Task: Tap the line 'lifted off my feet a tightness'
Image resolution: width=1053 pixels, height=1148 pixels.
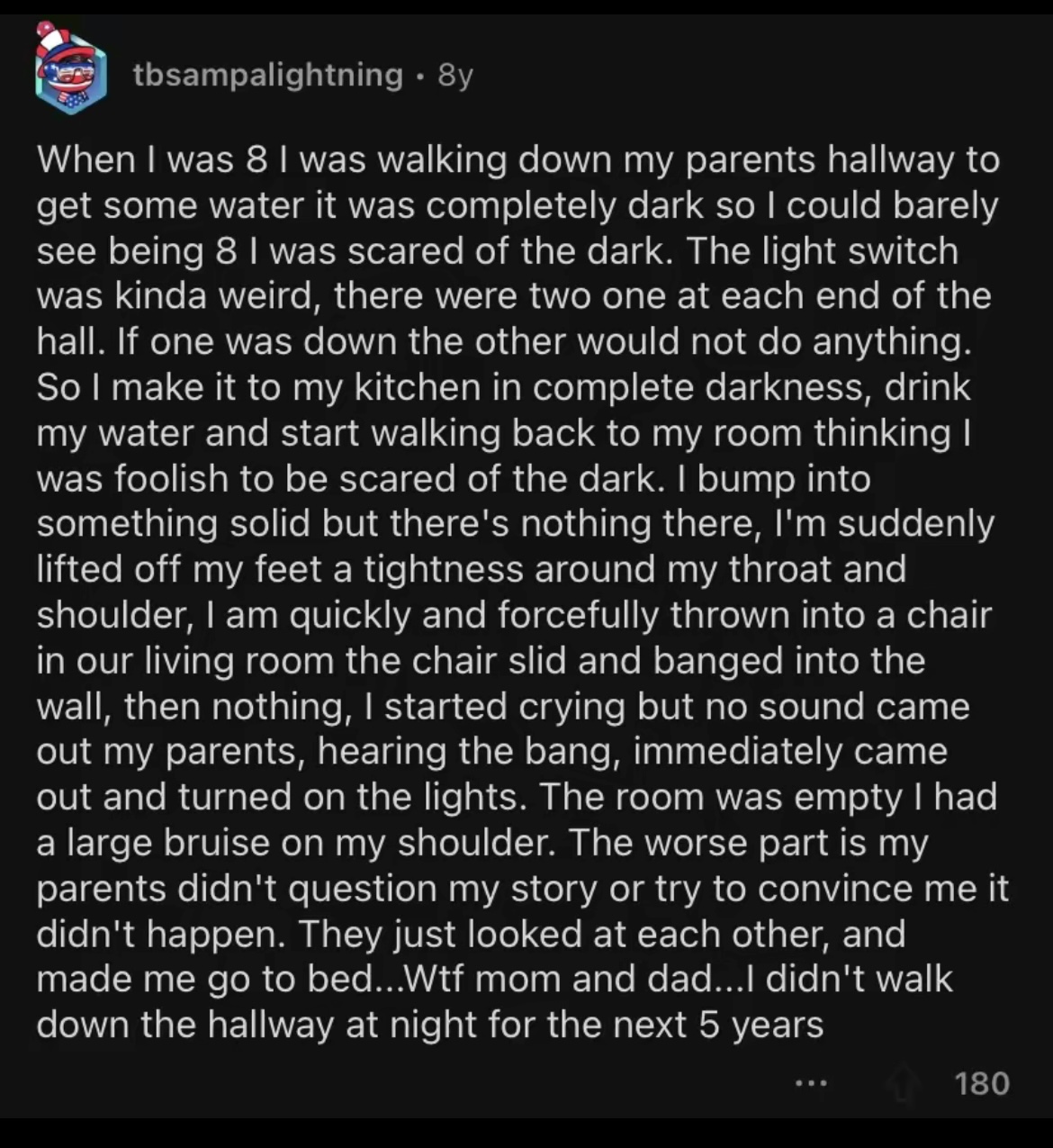Action: (472, 569)
